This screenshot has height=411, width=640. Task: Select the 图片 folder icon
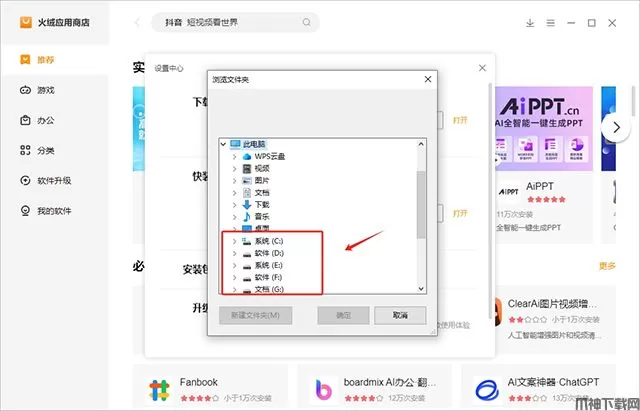[x=247, y=180]
